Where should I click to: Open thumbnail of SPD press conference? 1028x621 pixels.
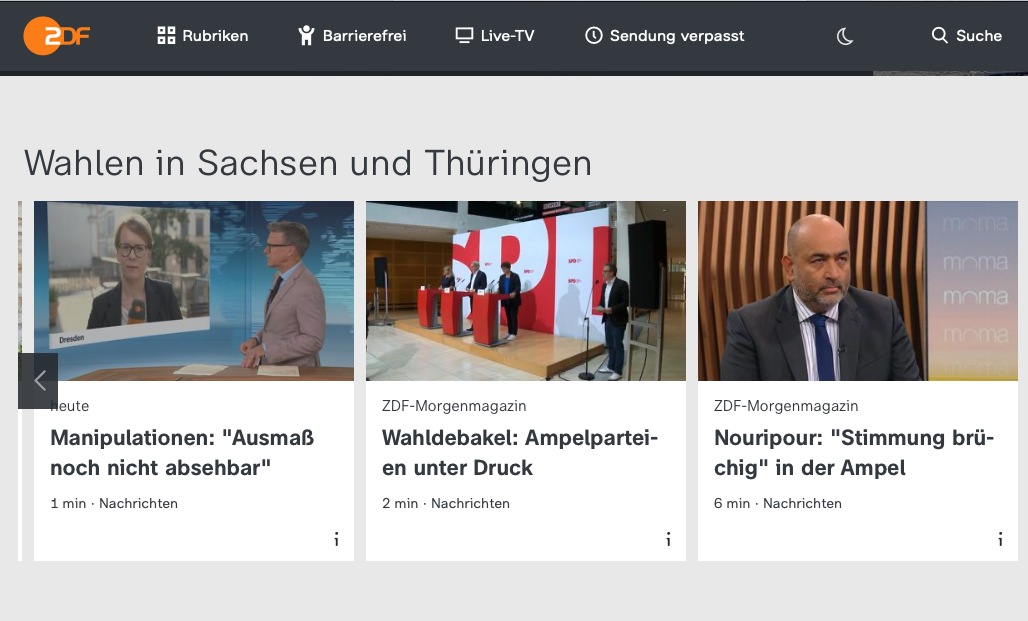[x=526, y=290]
